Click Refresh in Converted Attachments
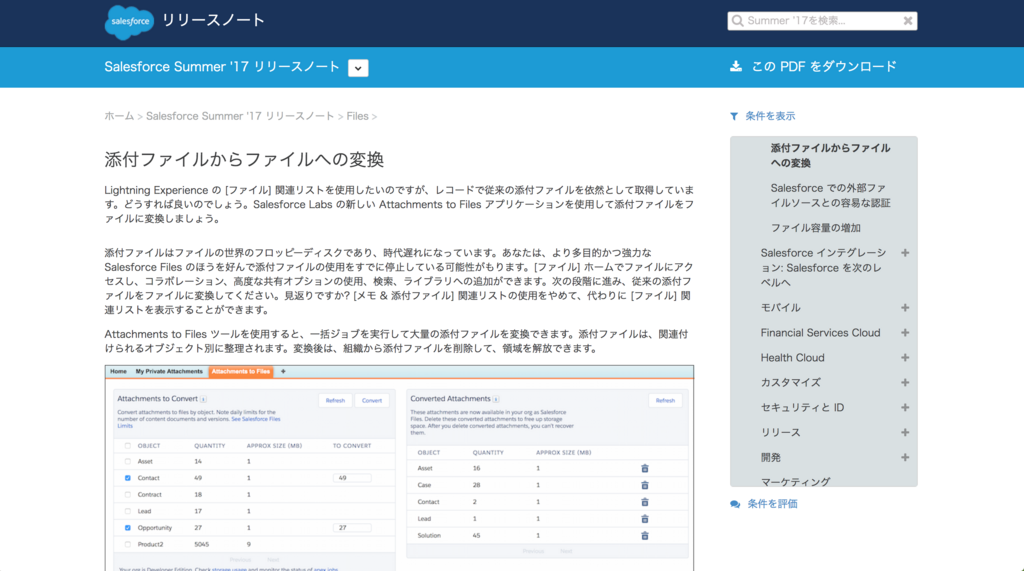This screenshot has width=1024, height=571. (x=665, y=400)
